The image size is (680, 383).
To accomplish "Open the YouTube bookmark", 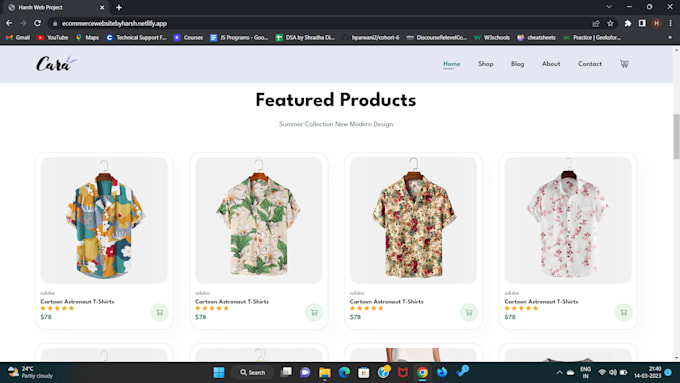I will (52, 37).
